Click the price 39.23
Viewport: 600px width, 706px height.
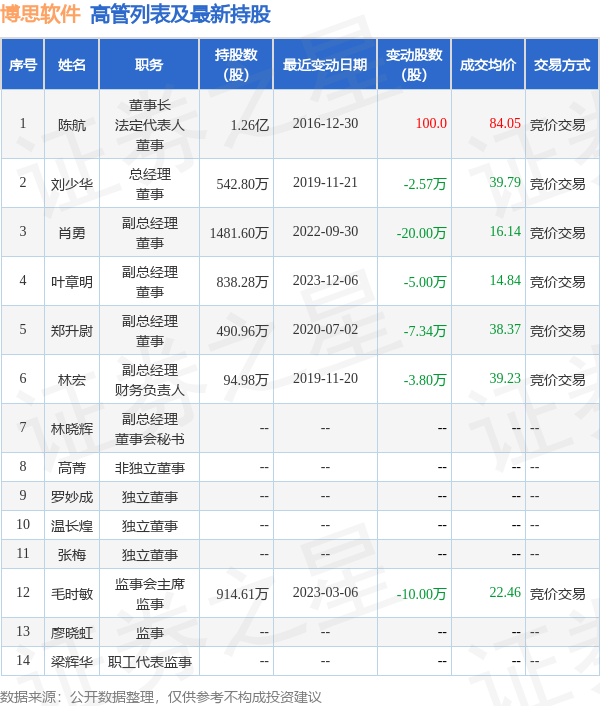pos(505,379)
